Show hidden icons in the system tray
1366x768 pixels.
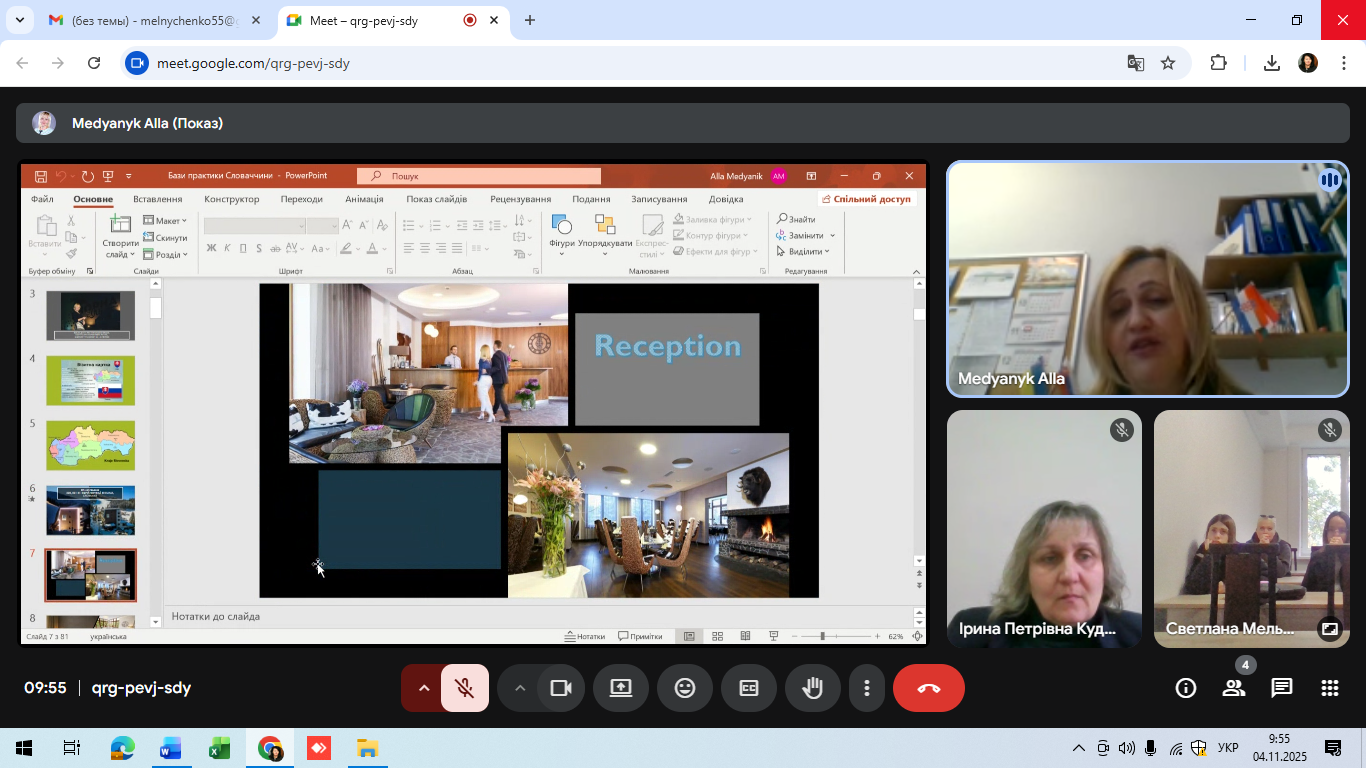[x=1078, y=748]
